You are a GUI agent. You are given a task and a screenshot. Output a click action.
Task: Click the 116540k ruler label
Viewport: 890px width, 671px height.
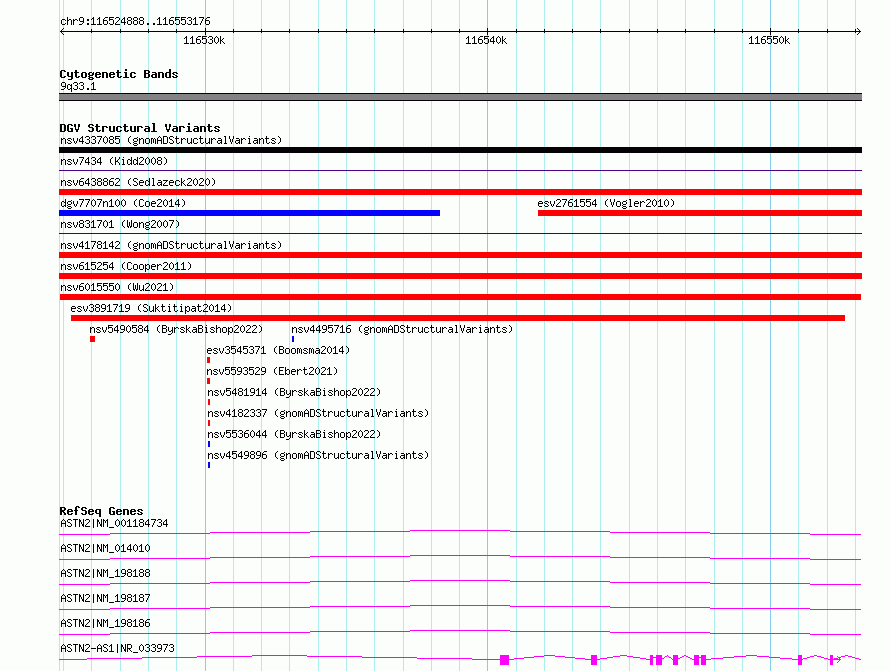[x=486, y=40]
